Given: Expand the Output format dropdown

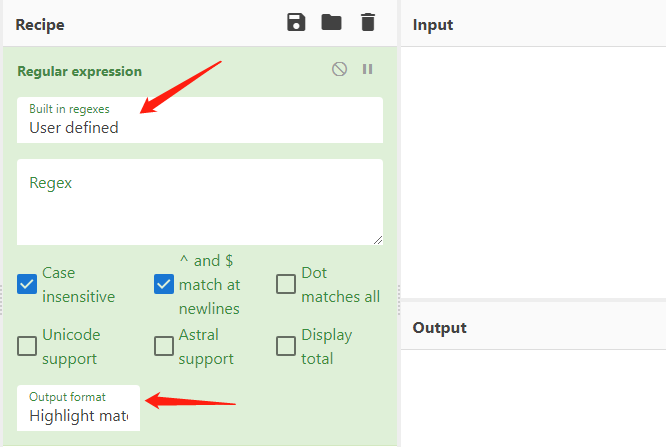Looking at the screenshot, I should pos(78,408).
